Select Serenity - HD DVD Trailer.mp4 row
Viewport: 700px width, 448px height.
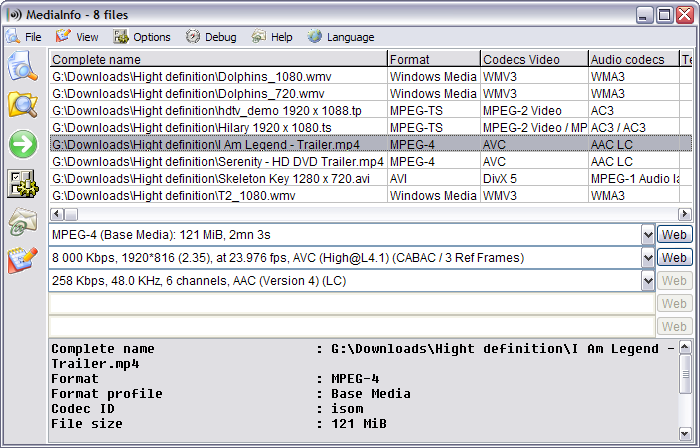pos(371,162)
